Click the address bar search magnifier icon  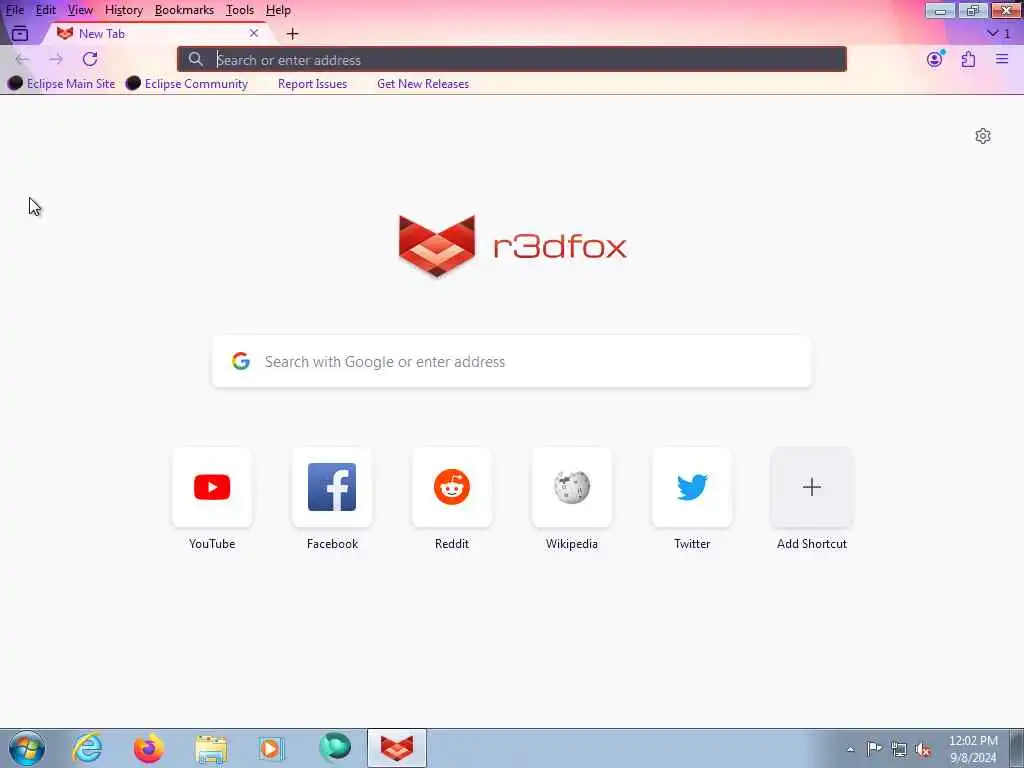tap(195, 59)
